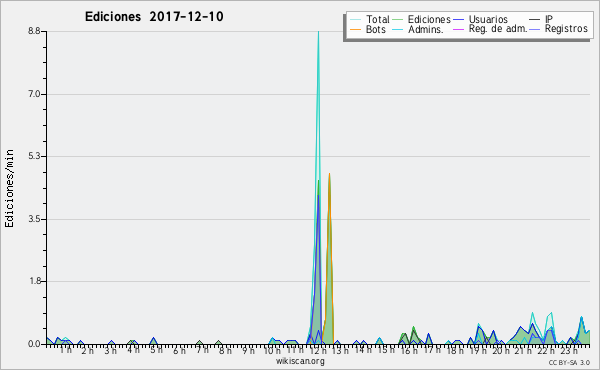Click the 'Ediciones/min' y-axis label

(x=9, y=188)
